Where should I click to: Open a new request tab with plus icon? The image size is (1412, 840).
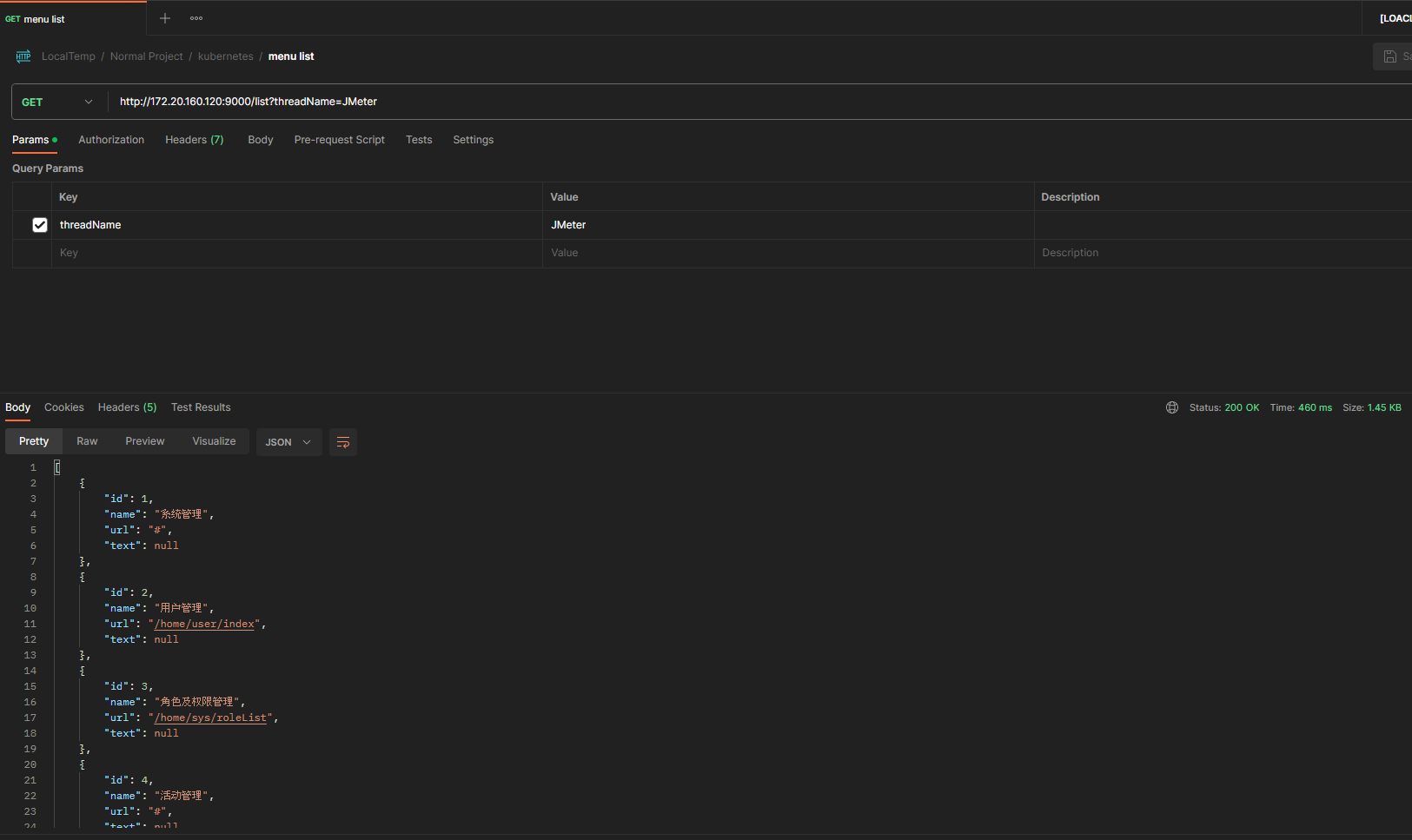pyautogui.click(x=165, y=18)
